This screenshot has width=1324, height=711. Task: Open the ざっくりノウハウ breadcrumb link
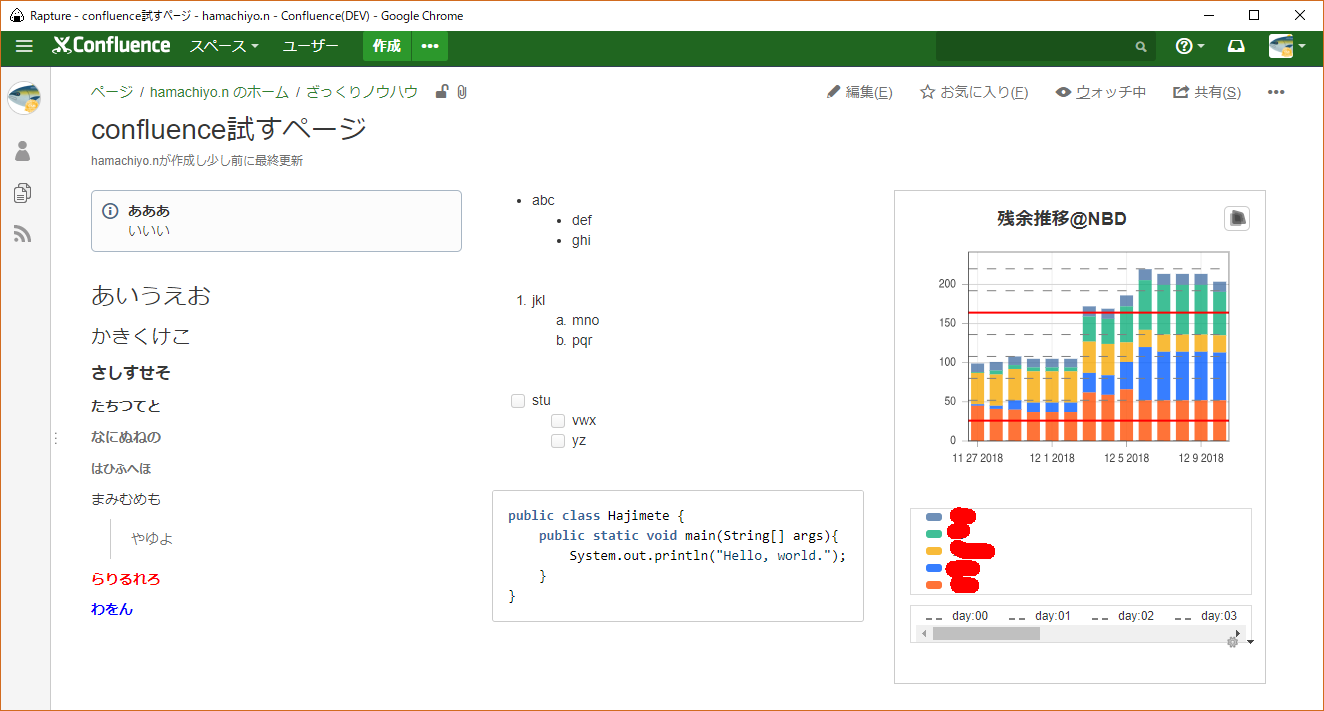(362, 92)
